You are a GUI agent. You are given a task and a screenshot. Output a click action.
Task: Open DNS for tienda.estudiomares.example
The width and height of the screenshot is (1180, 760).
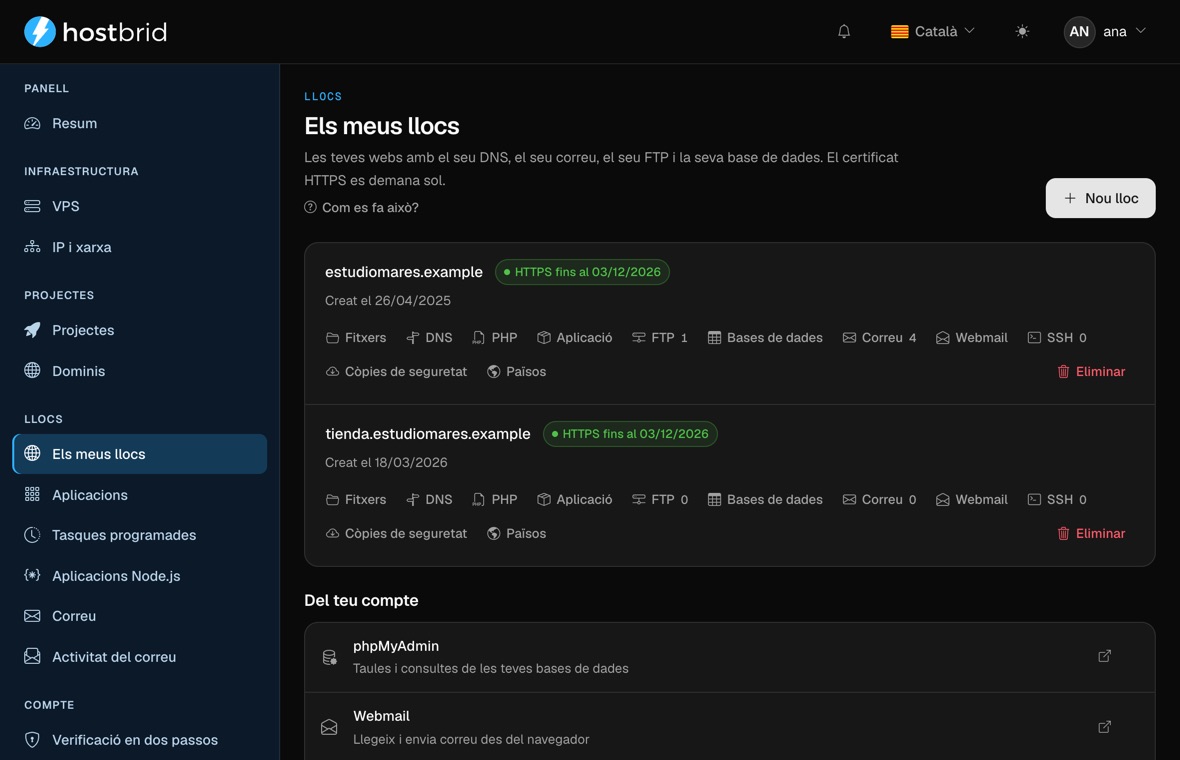429,500
